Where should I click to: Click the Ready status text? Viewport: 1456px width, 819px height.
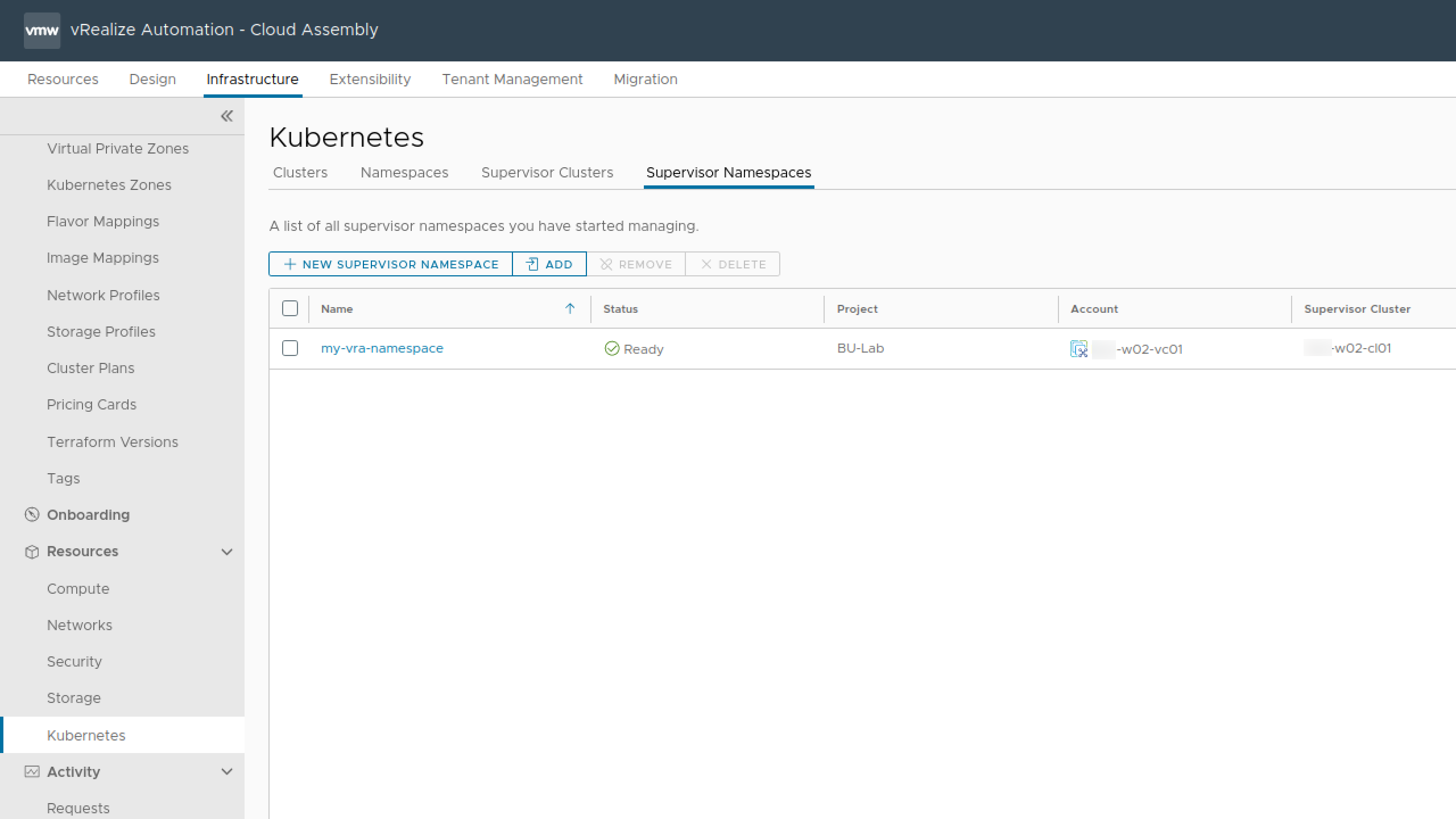[644, 349]
